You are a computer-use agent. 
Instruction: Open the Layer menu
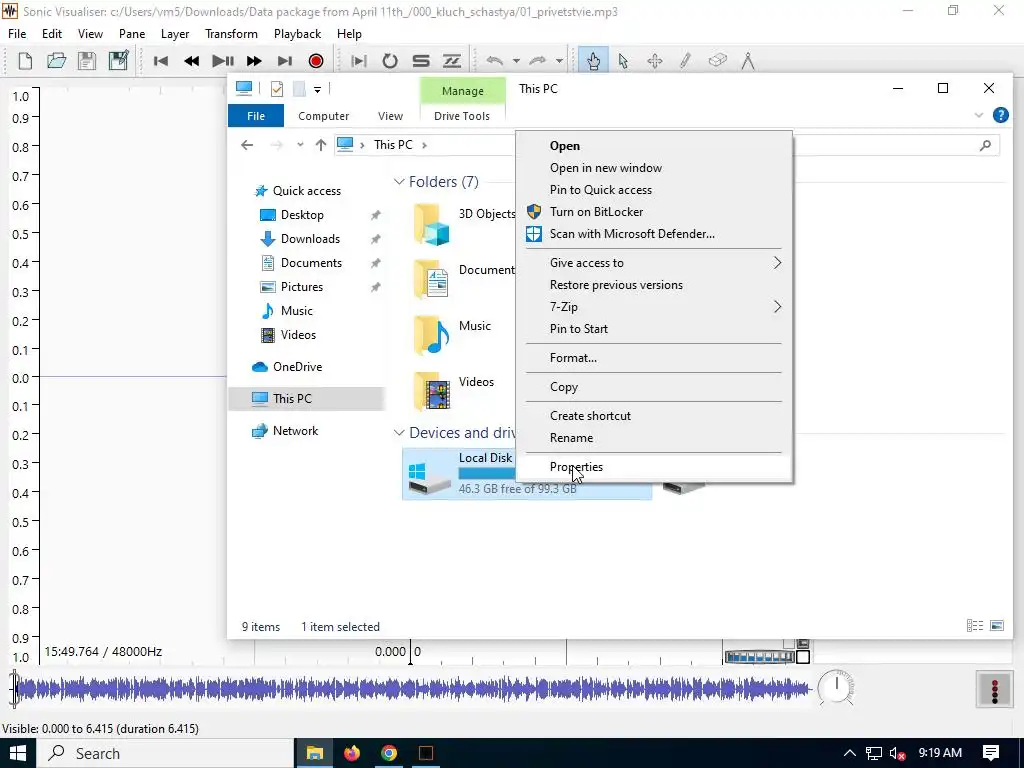coord(175,34)
